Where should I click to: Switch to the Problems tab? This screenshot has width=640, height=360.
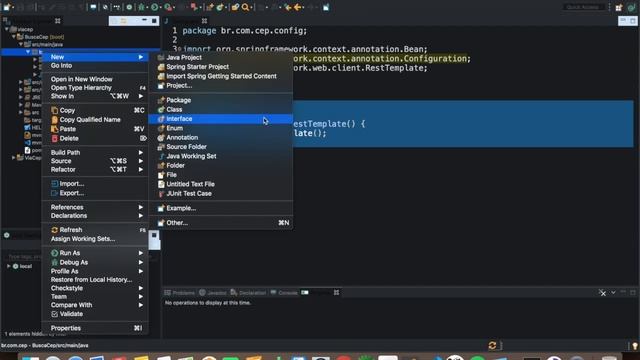tap(180, 293)
